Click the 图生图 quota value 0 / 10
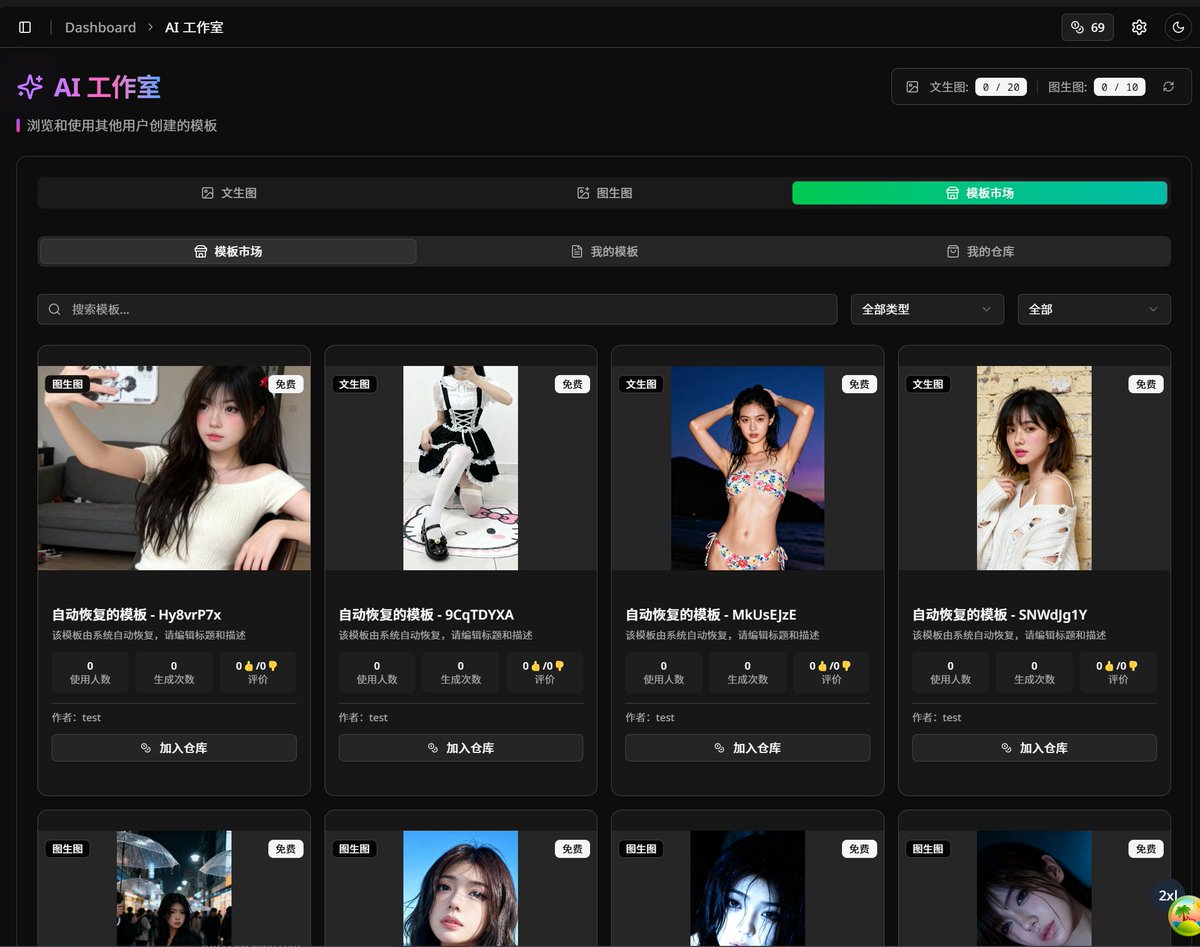 click(x=1119, y=87)
